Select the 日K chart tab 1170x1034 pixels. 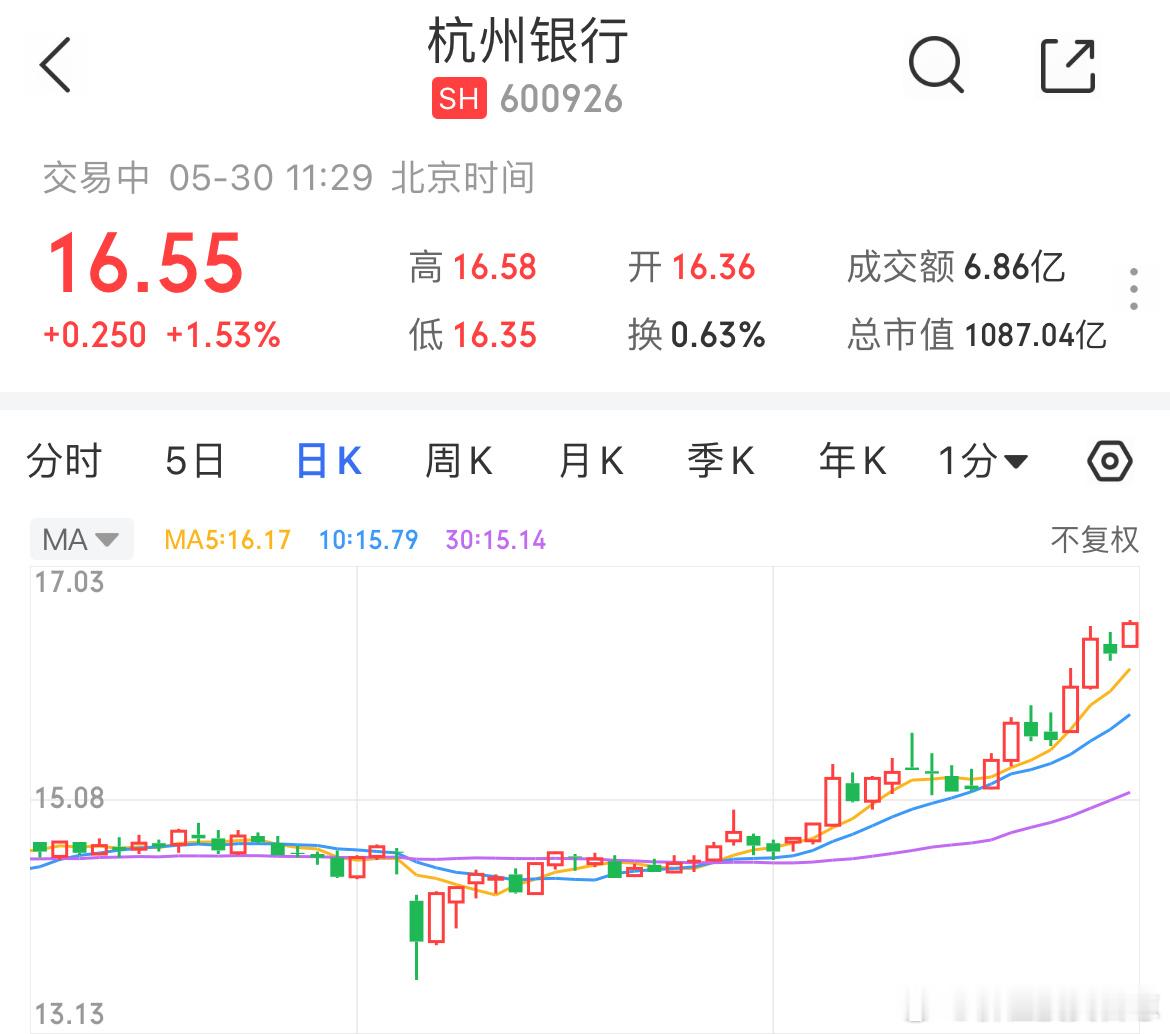click(328, 460)
